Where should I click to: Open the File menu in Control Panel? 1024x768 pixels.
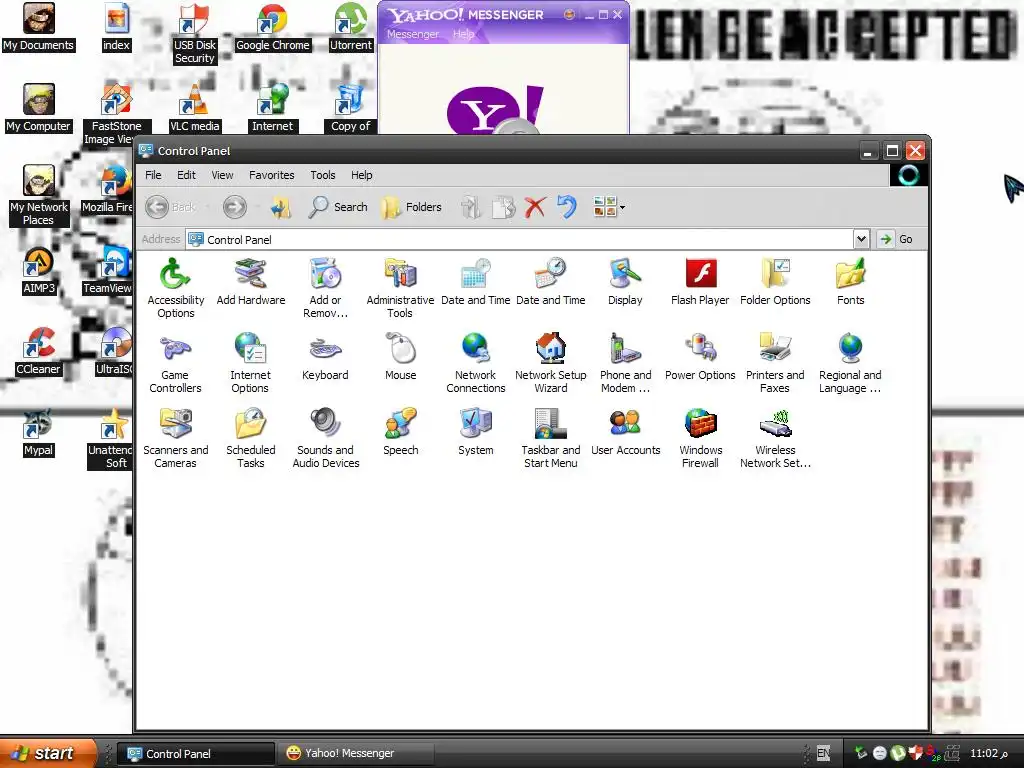point(153,175)
